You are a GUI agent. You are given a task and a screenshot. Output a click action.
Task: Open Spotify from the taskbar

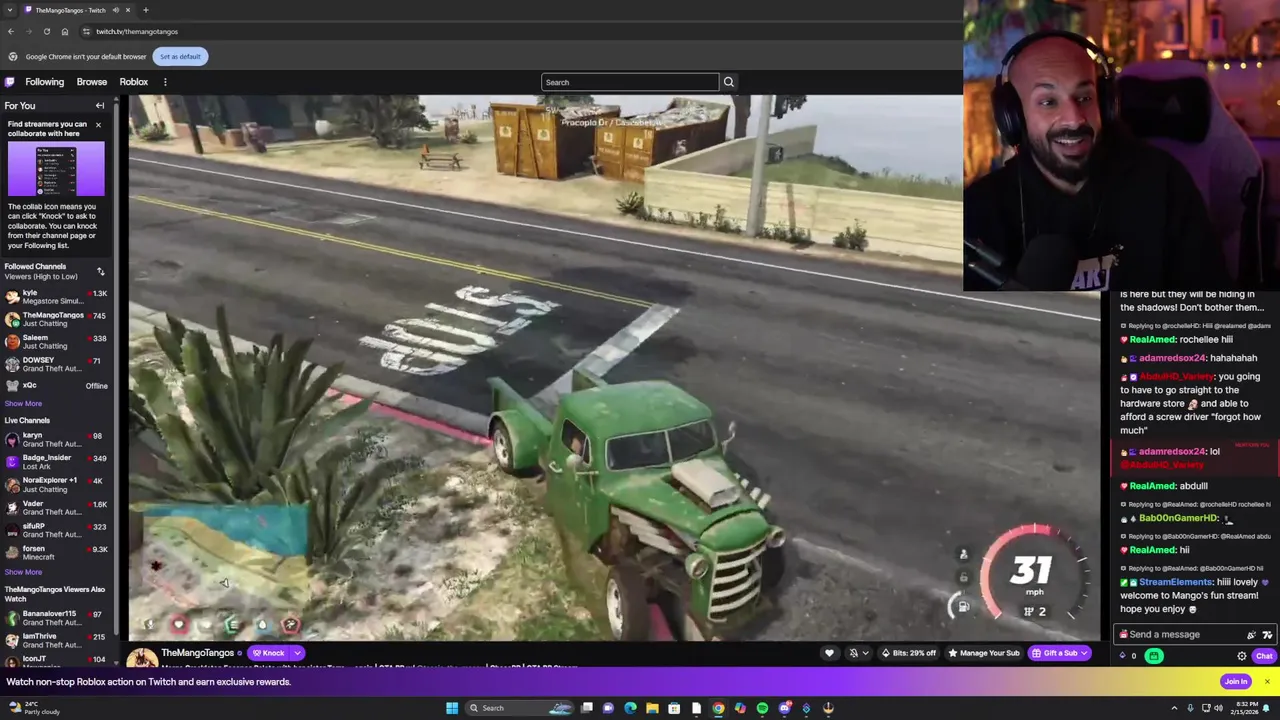tap(762, 708)
